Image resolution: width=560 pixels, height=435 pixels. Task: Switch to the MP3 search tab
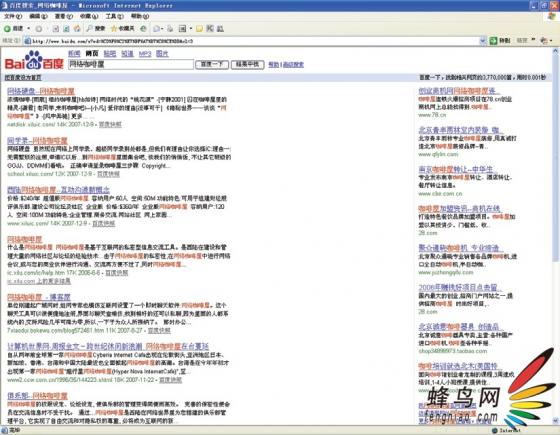145,54
